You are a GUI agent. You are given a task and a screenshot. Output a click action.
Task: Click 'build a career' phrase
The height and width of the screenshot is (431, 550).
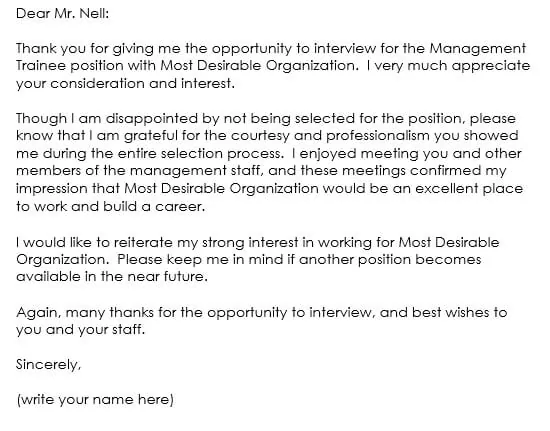coord(153,207)
